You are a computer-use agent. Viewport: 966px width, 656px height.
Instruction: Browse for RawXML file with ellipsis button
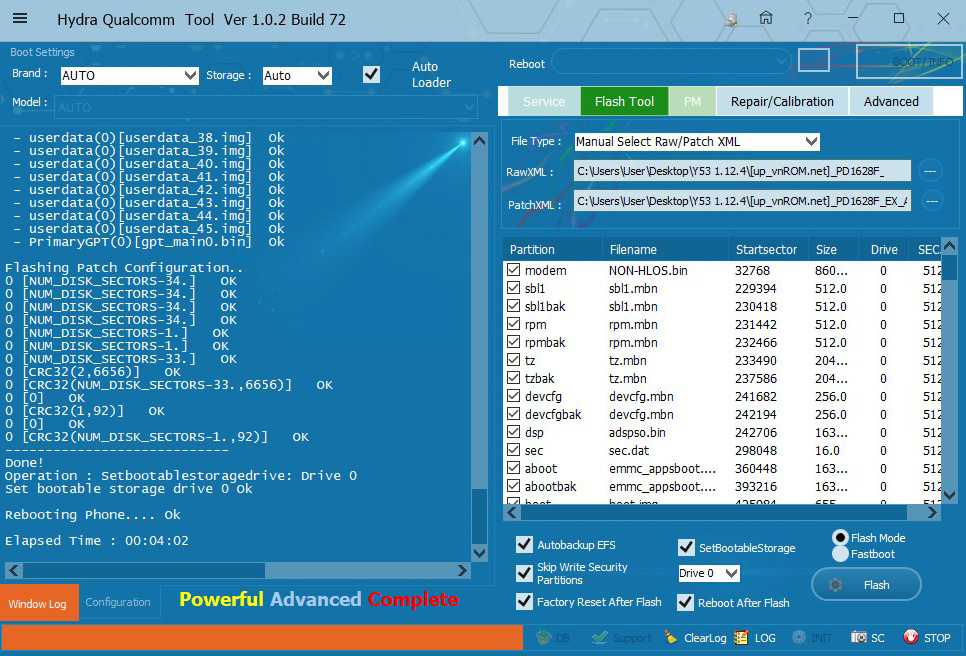930,171
